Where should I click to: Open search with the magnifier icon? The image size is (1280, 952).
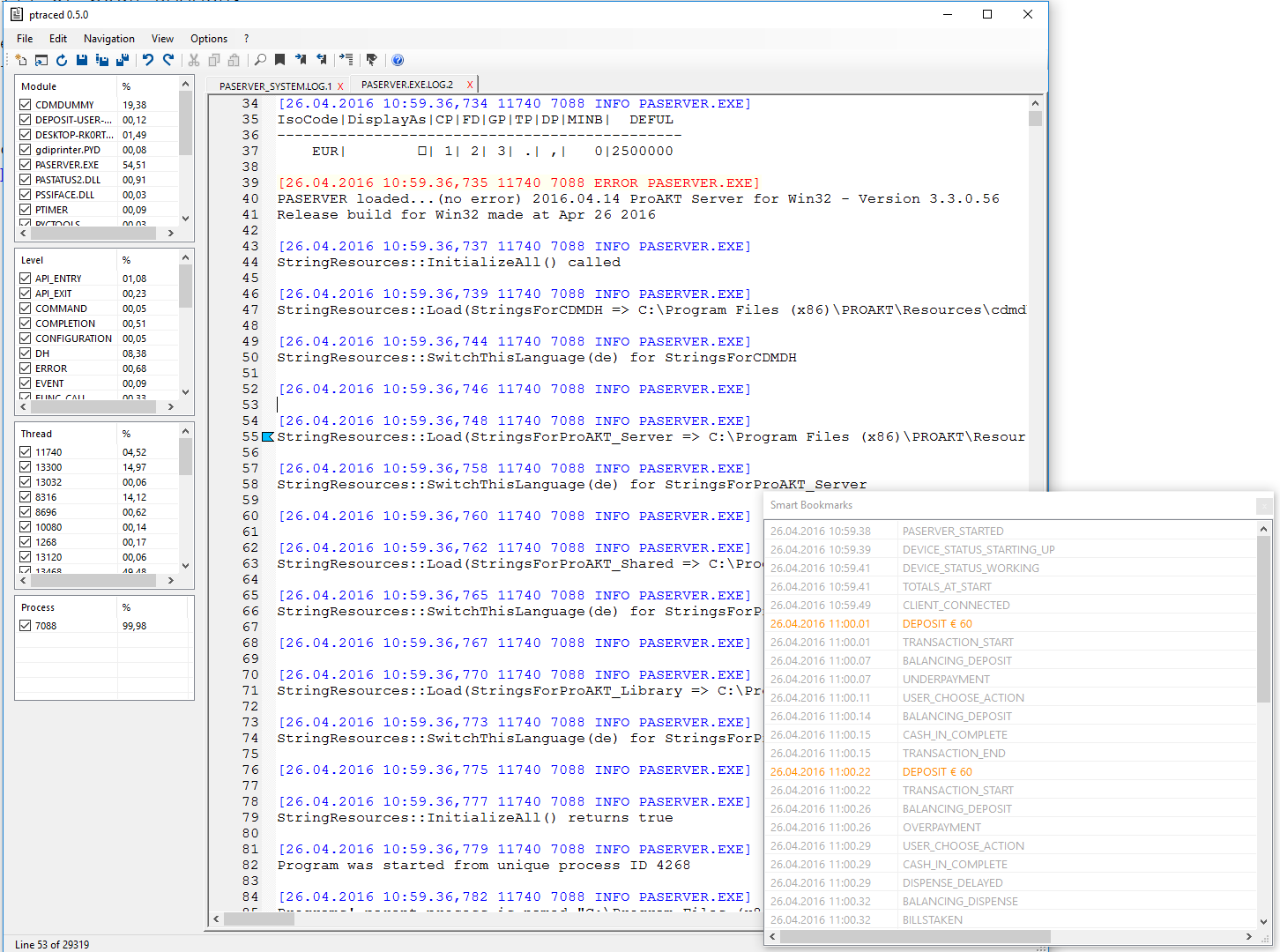tap(260, 60)
